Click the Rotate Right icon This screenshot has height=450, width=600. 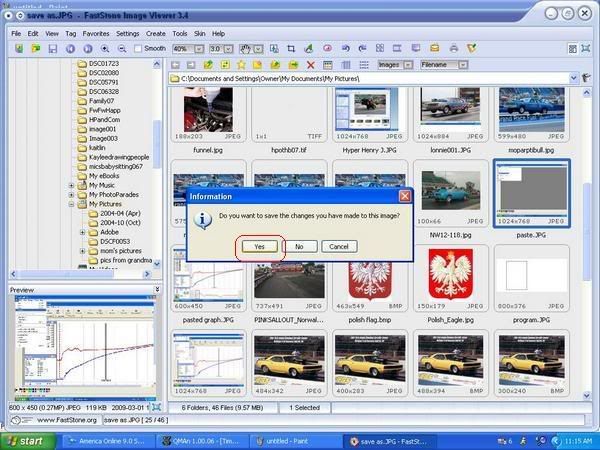point(362,49)
